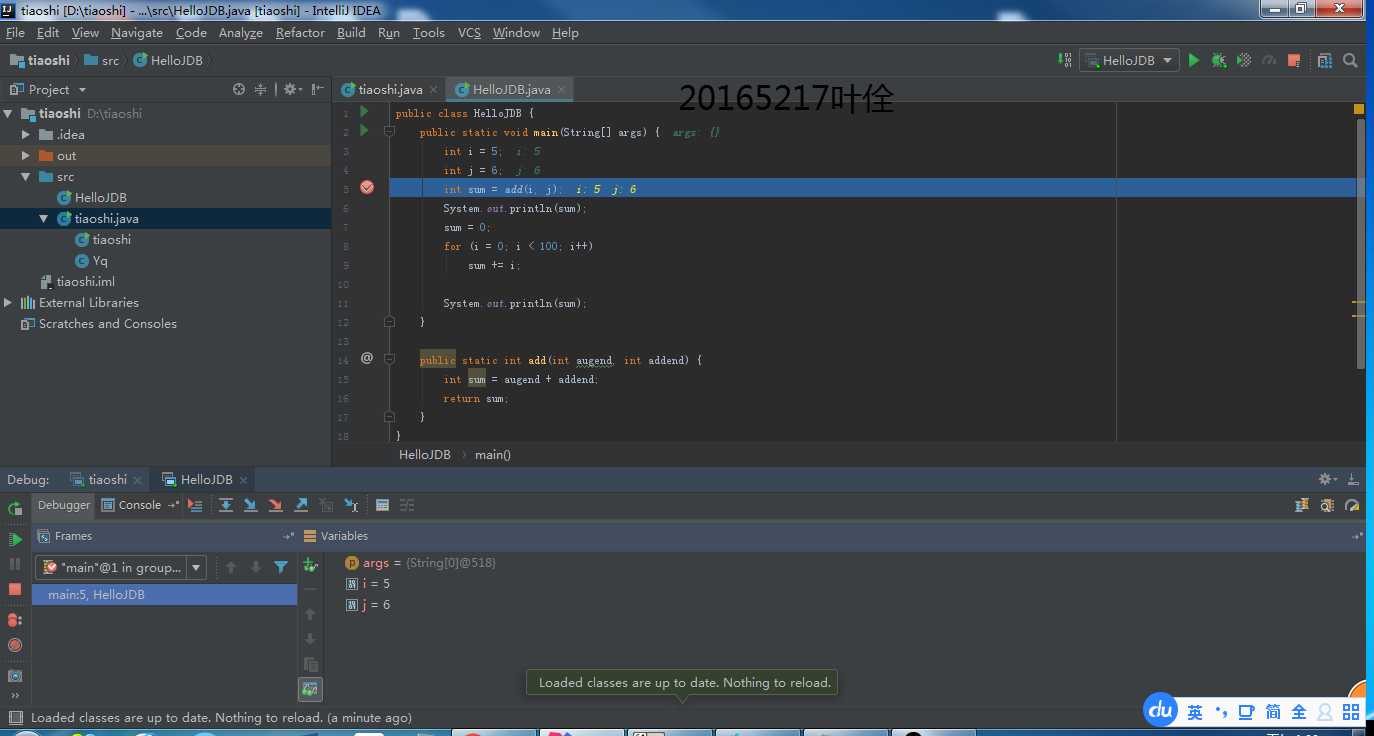Resume the program in debug sidebar
Viewport: 1374px width, 736px height.
pos(15,539)
